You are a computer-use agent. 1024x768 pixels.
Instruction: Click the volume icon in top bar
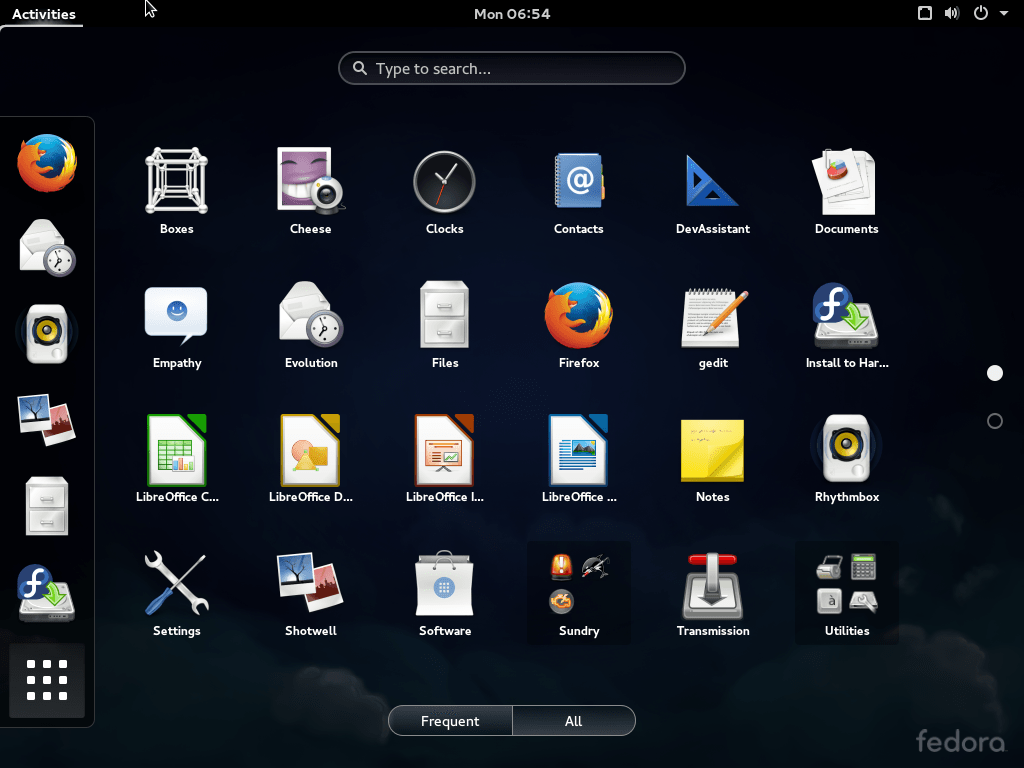pyautogui.click(x=952, y=13)
